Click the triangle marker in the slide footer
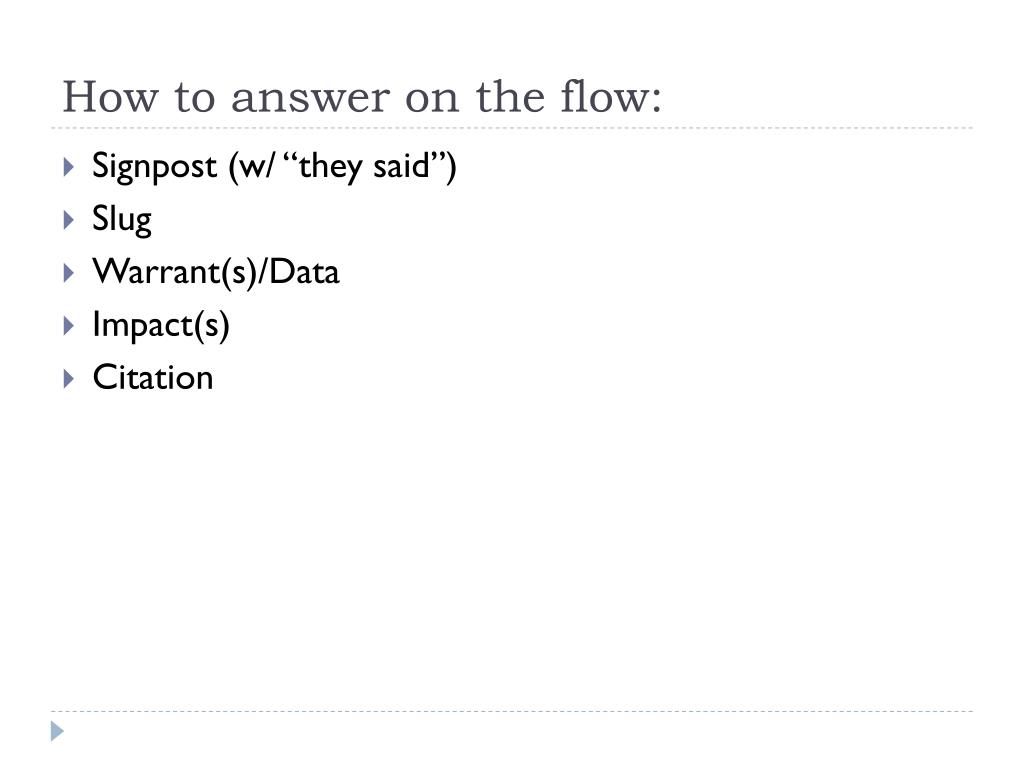The height and width of the screenshot is (768, 1024). (57, 731)
